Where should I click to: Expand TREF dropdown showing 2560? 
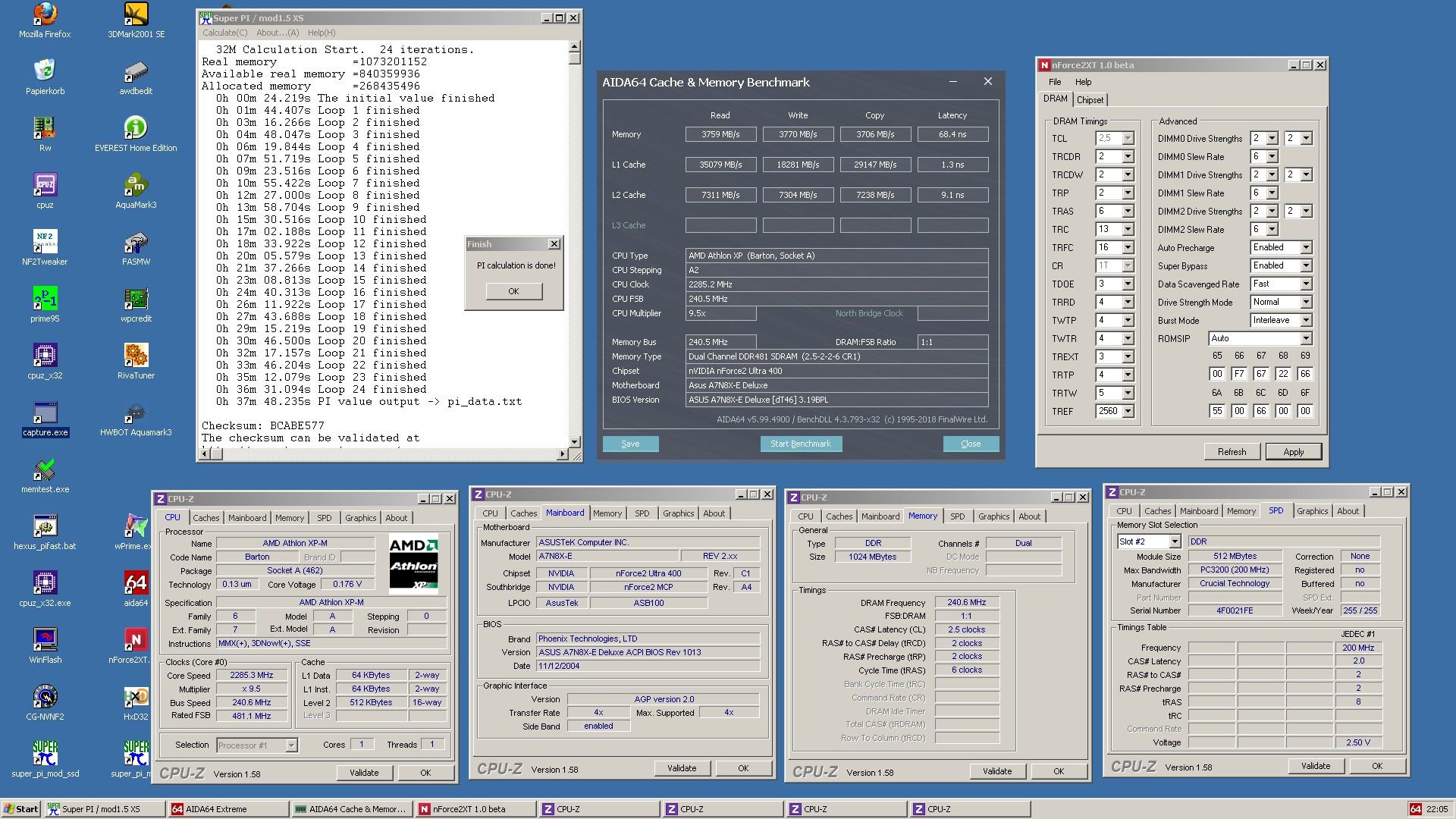pos(1128,411)
